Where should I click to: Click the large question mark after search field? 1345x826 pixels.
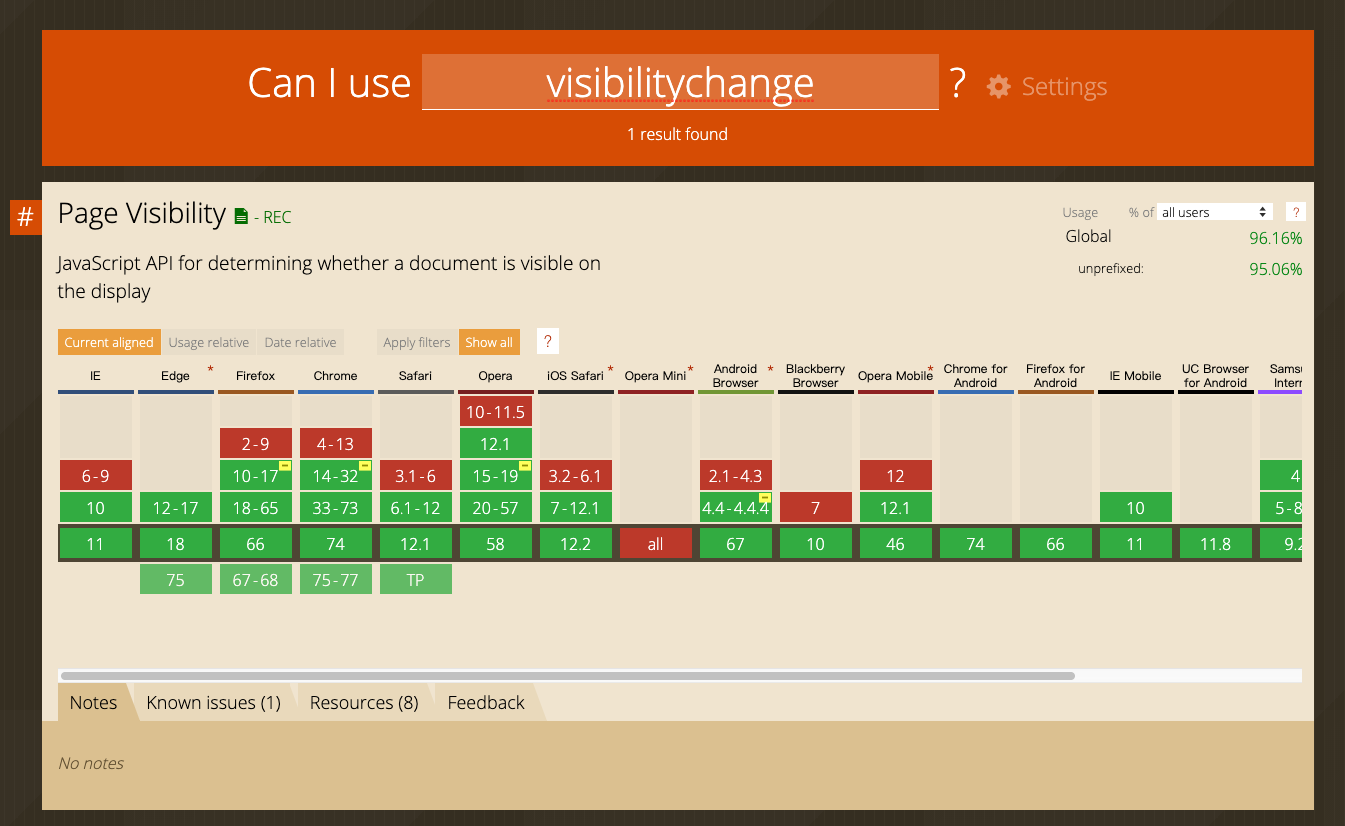[958, 82]
